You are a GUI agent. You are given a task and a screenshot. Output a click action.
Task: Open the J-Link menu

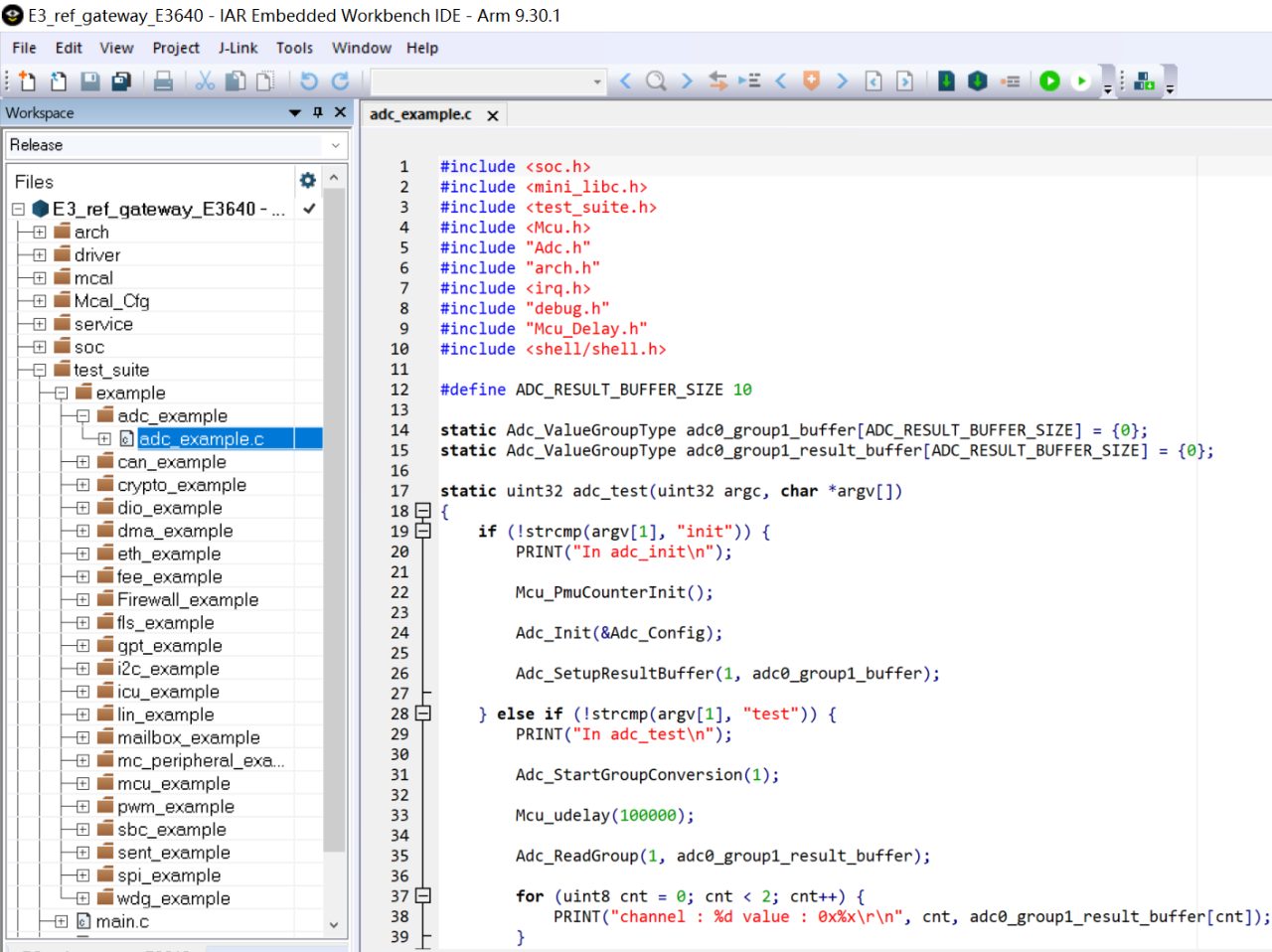tap(238, 48)
